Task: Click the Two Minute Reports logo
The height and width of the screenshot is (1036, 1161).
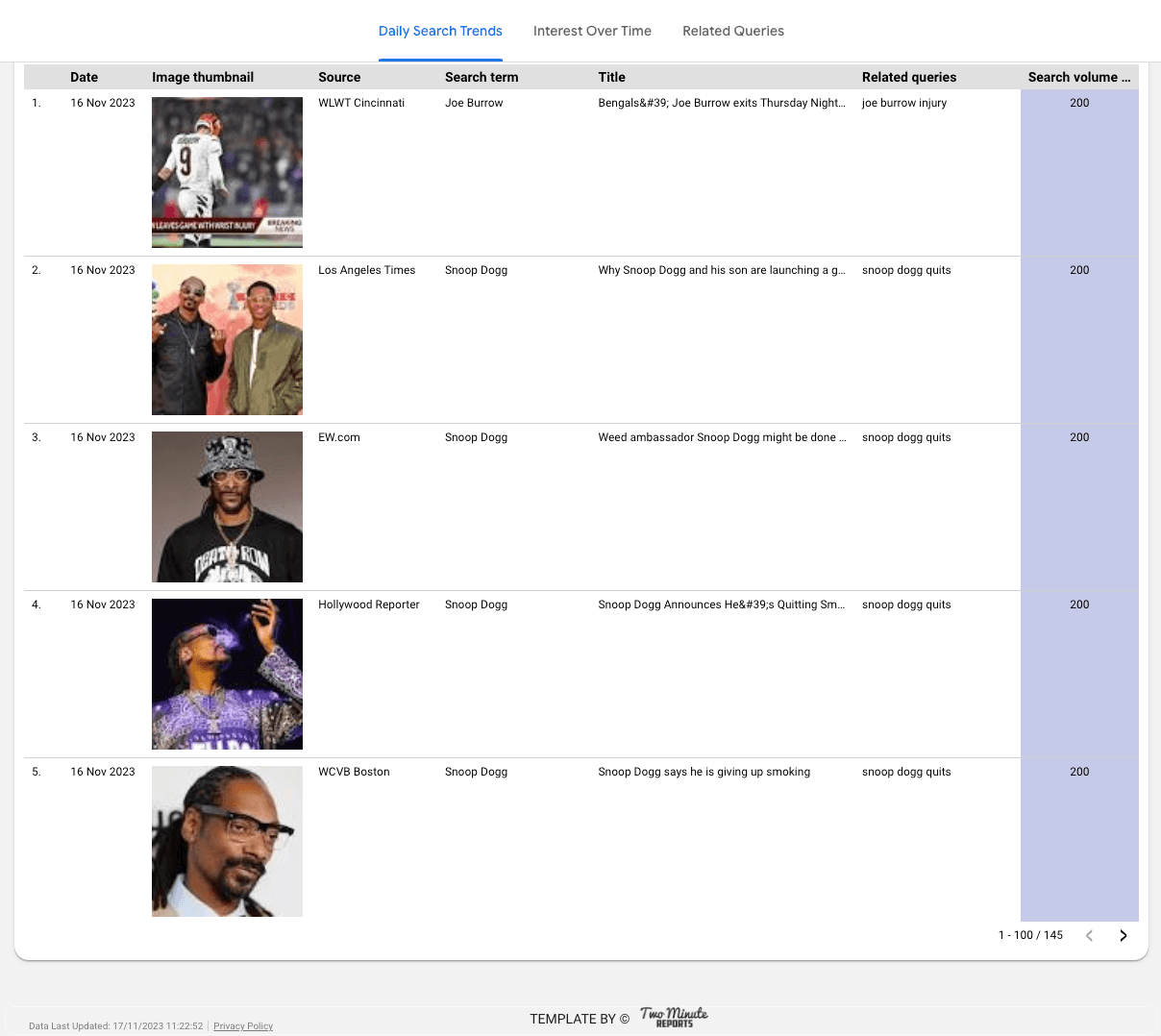Action: point(674,1018)
